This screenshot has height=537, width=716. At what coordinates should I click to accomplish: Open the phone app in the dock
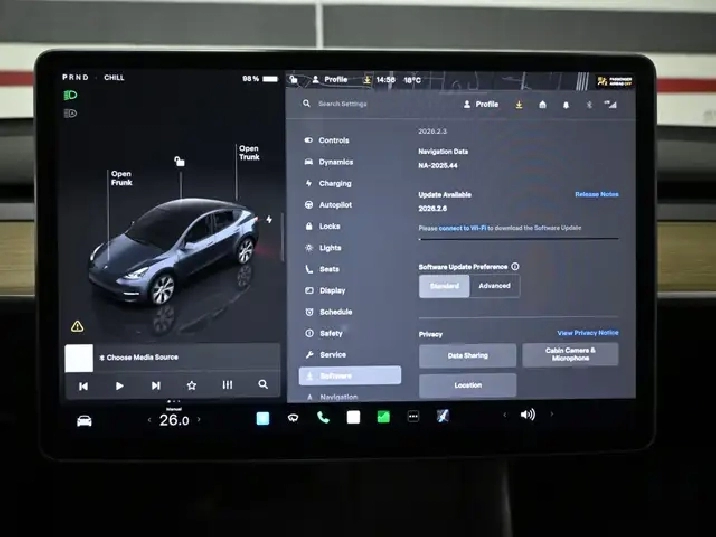coord(323,417)
